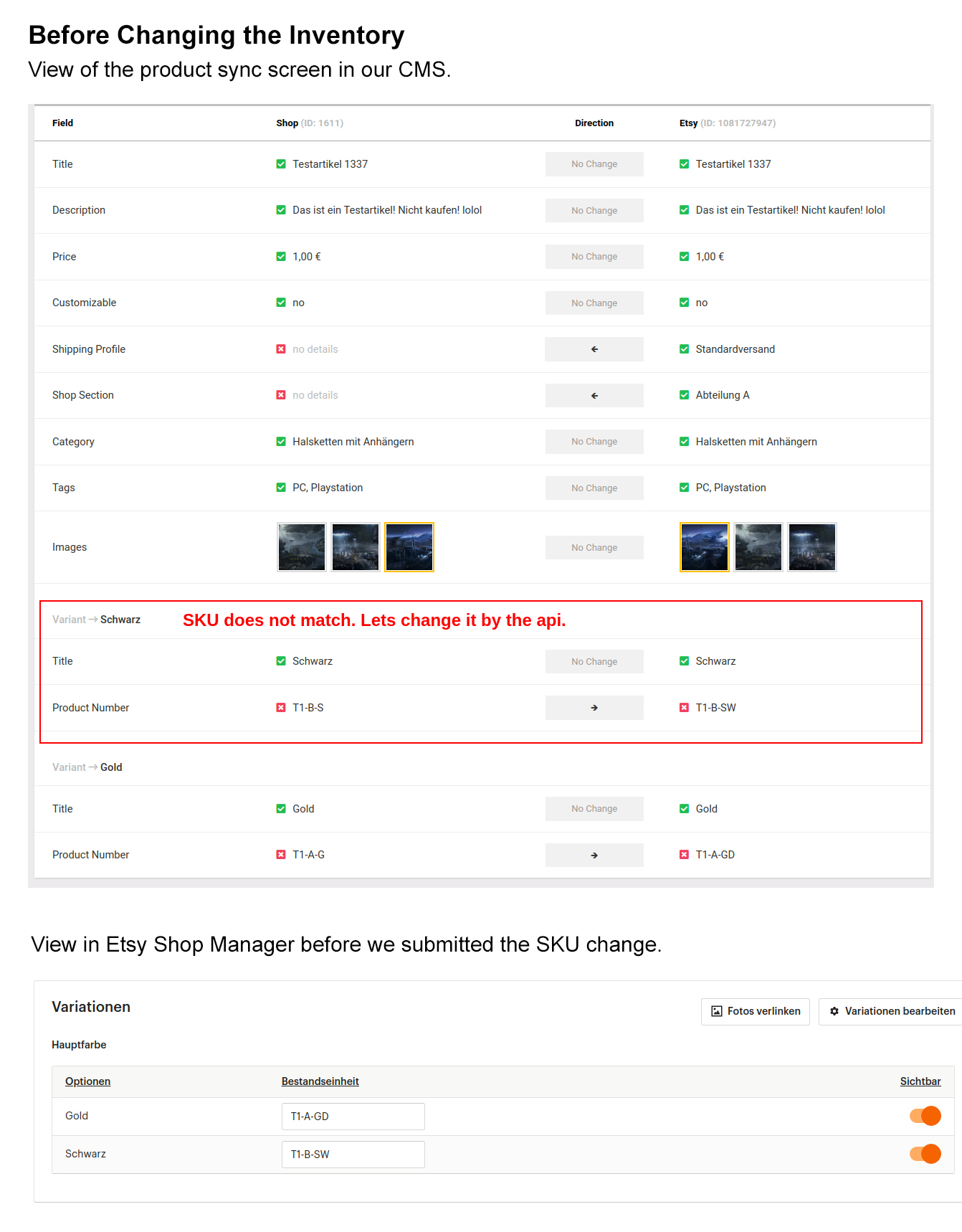Switch off Sichtbar toggle for Schwarz

tap(925, 1154)
